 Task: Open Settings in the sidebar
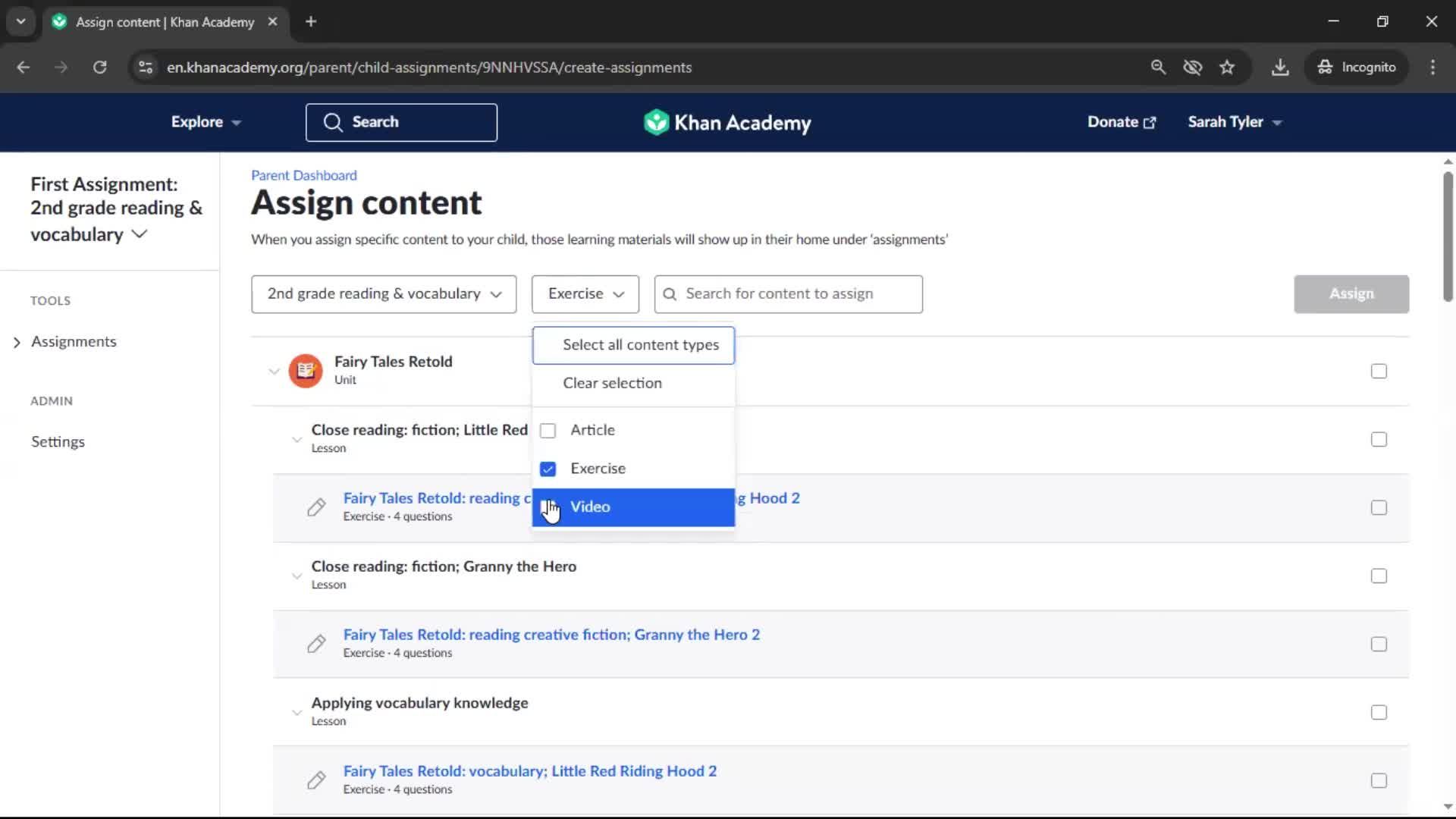click(x=58, y=441)
